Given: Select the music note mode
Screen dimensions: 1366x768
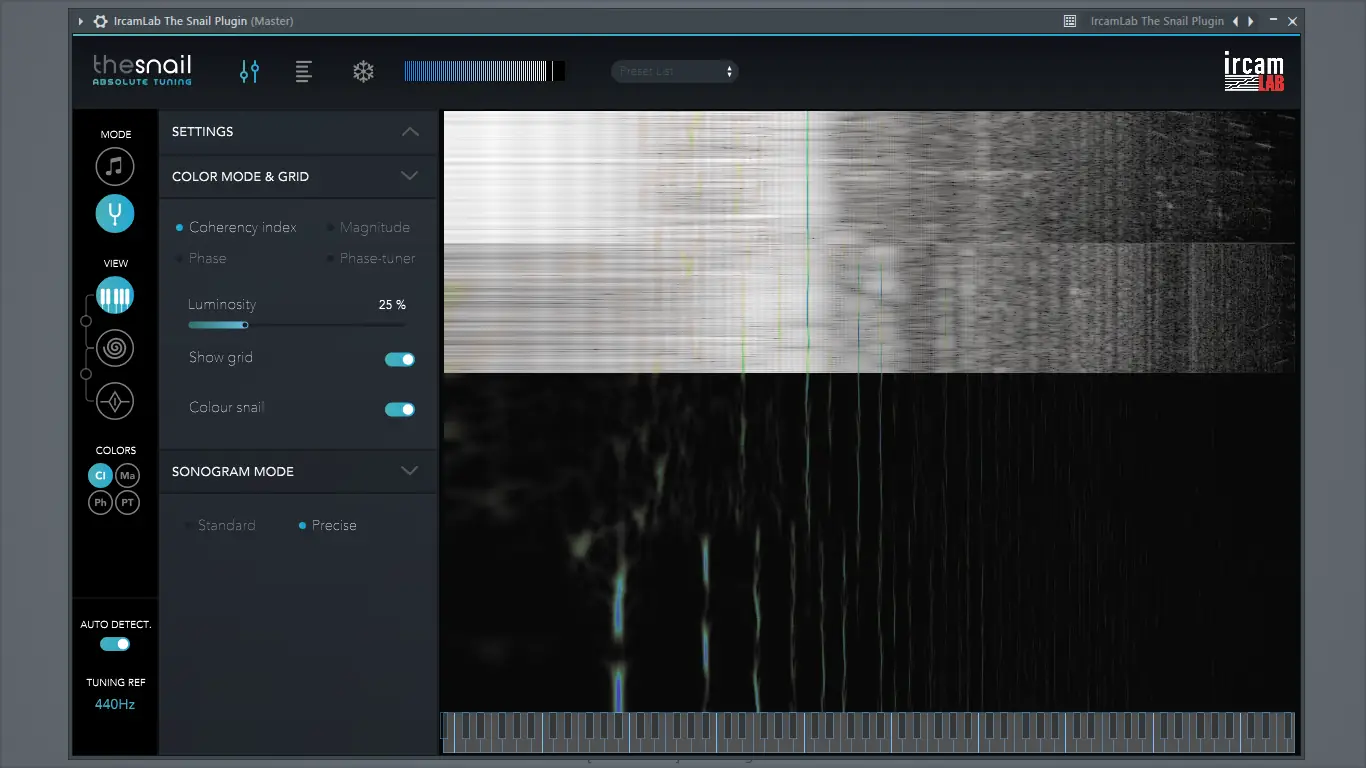Looking at the screenshot, I should click(115, 166).
